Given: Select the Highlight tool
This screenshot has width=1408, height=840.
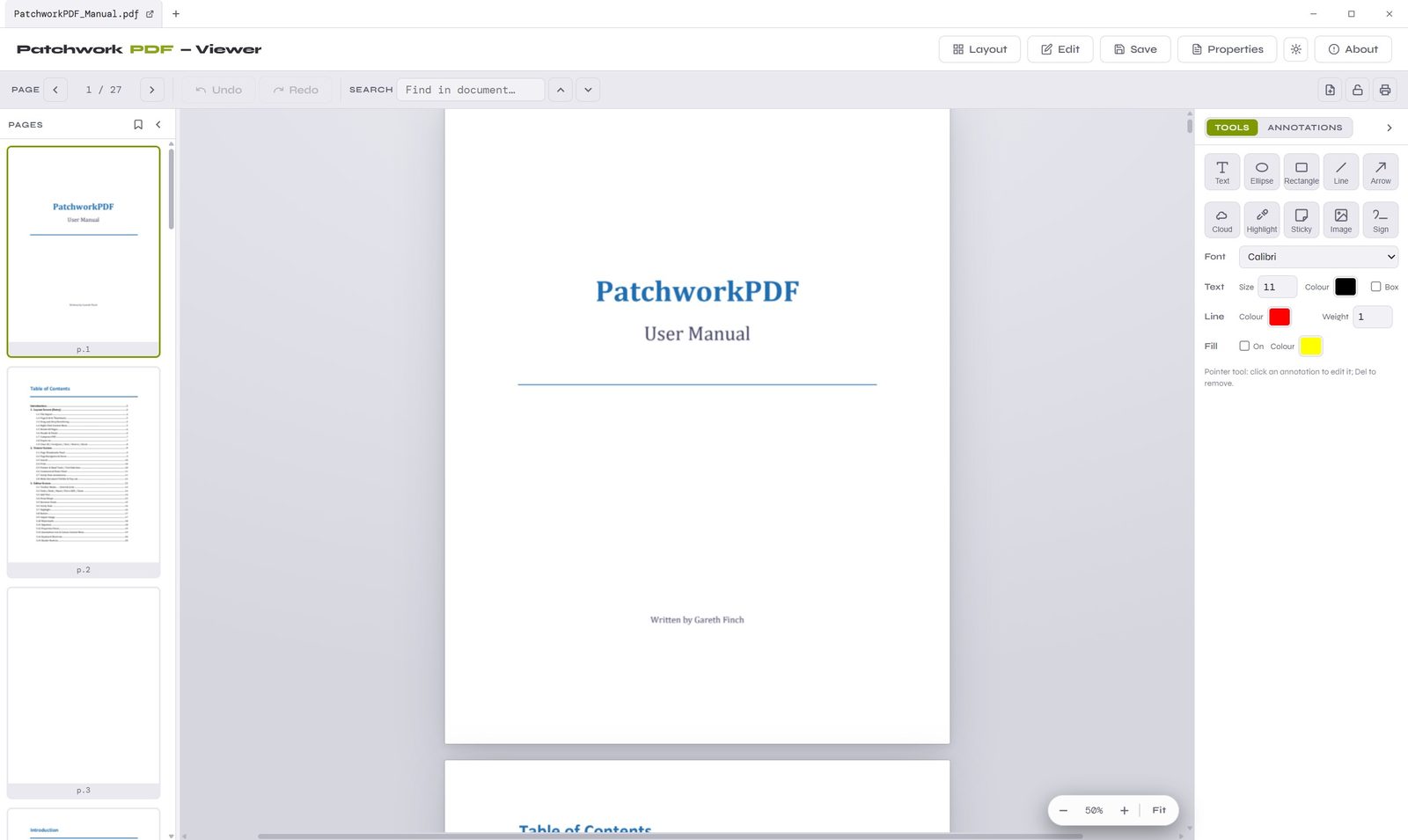Looking at the screenshot, I should pyautogui.click(x=1262, y=220).
